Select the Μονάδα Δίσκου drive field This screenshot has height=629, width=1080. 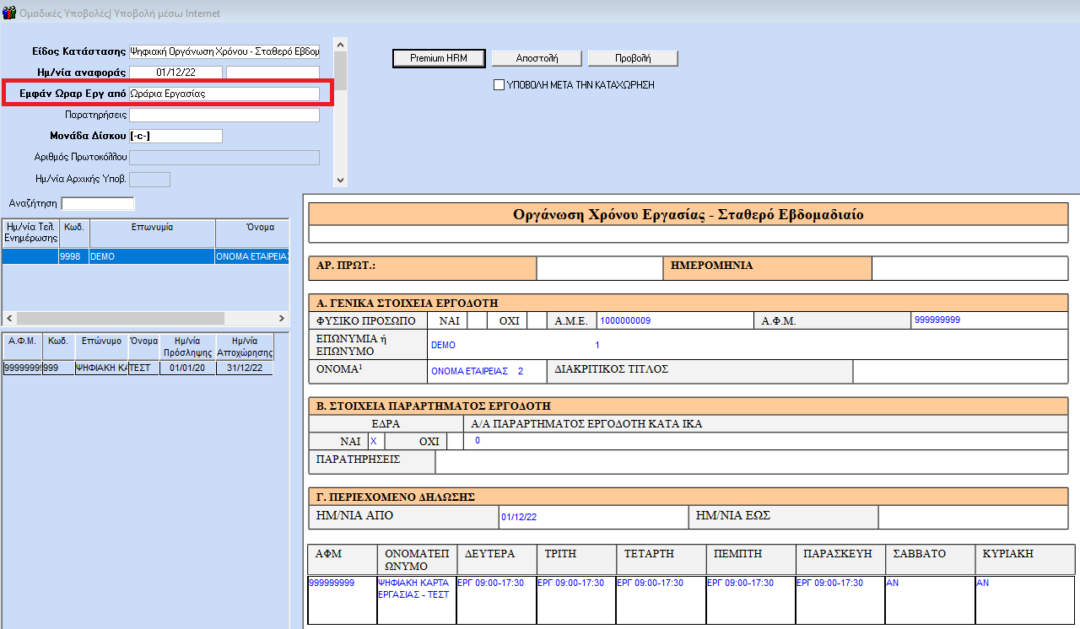click(x=176, y=136)
